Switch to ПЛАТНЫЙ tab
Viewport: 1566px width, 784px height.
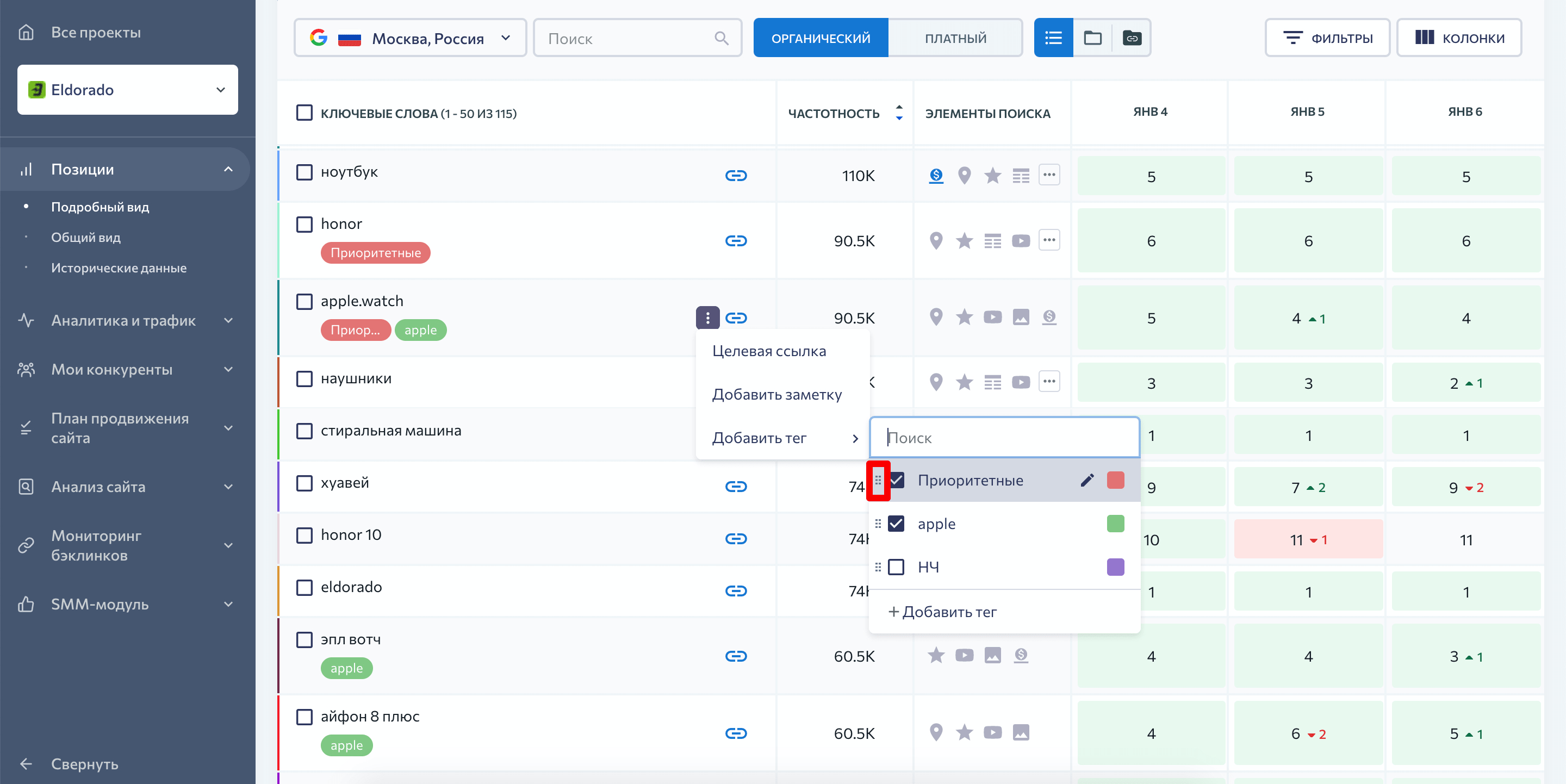[955, 38]
